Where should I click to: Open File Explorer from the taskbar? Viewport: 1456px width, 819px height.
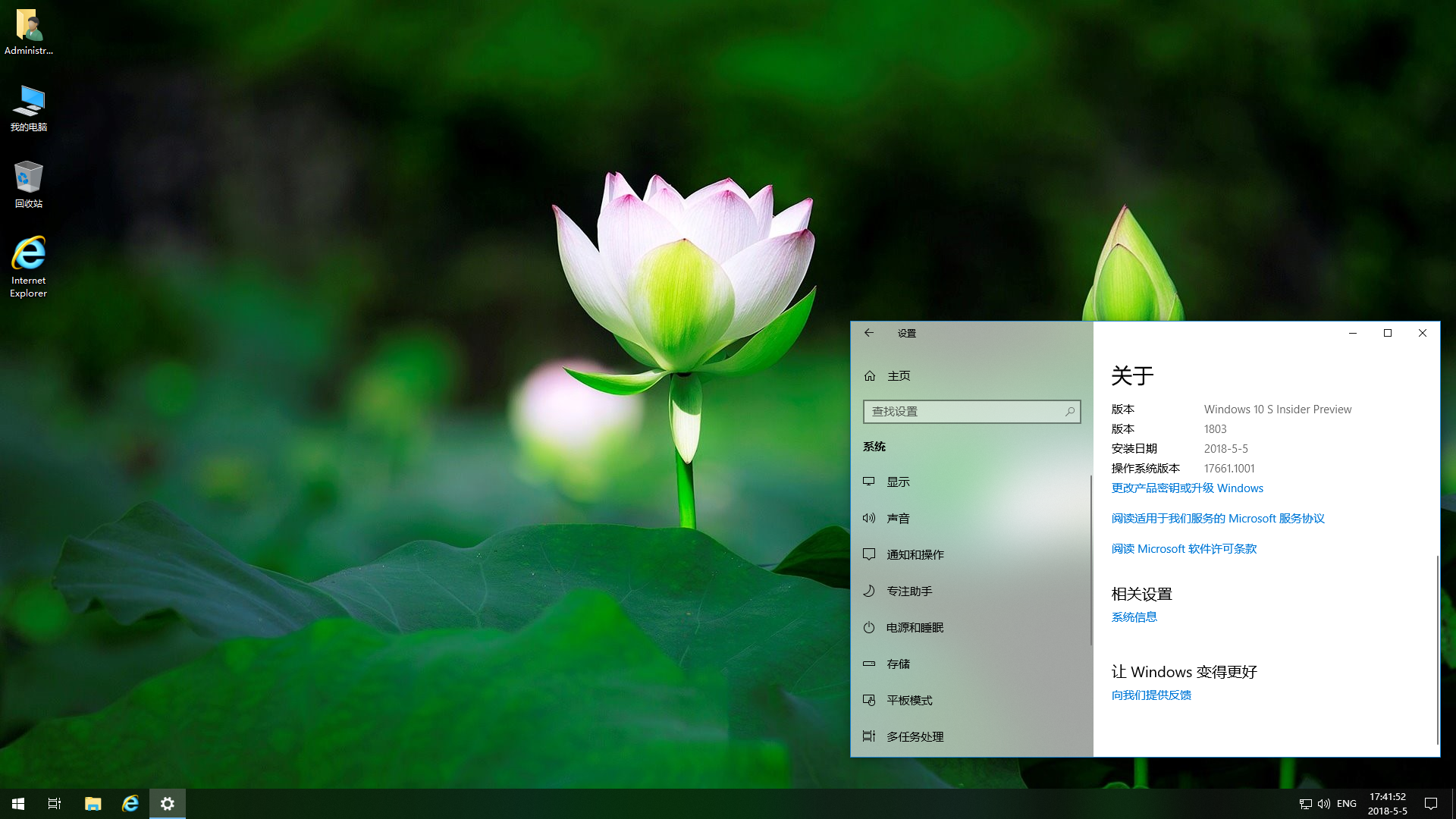93,804
